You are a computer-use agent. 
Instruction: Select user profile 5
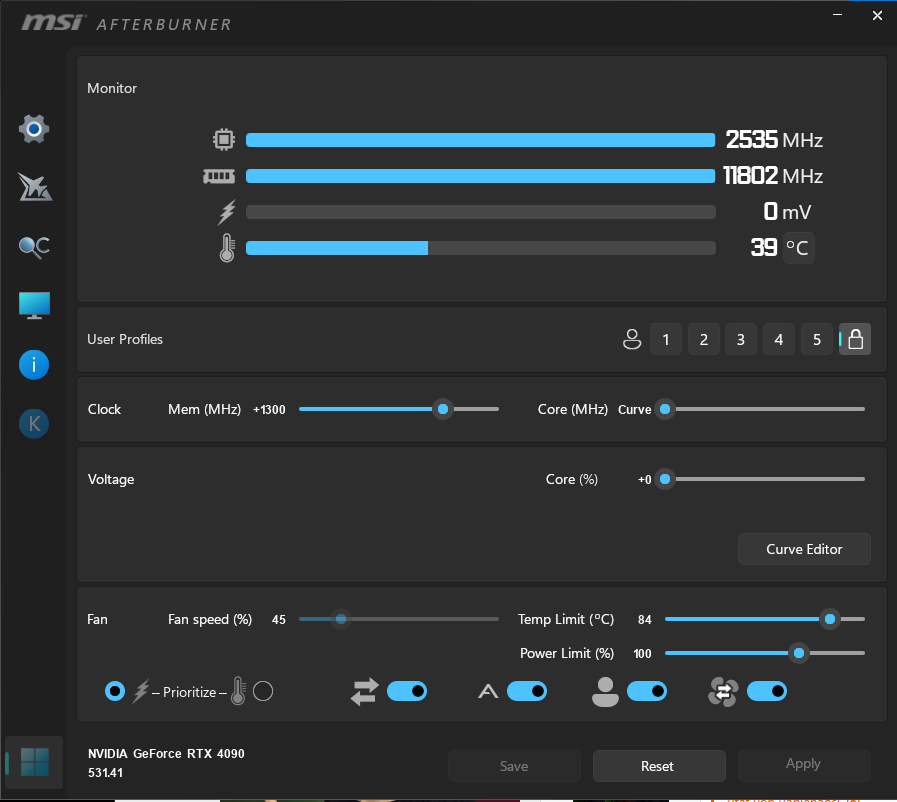(x=817, y=339)
